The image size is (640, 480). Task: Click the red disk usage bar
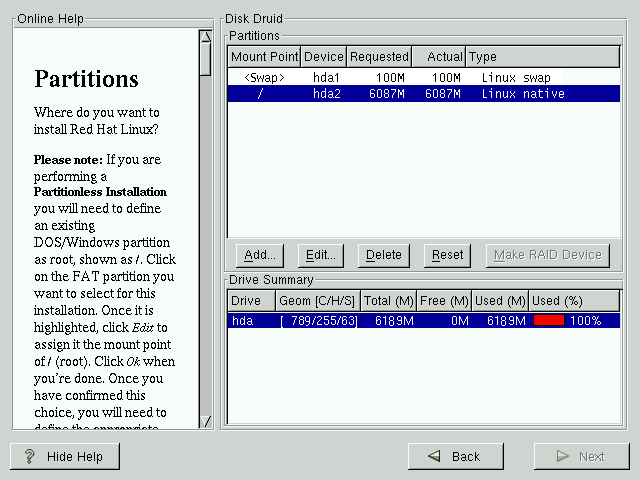click(549, 320)
